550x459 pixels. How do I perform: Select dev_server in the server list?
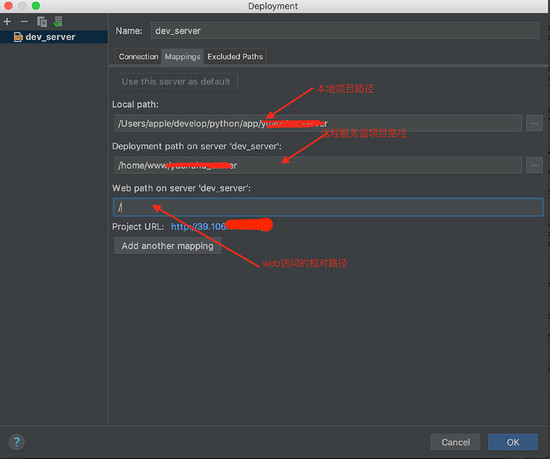(x=54, y=37)
